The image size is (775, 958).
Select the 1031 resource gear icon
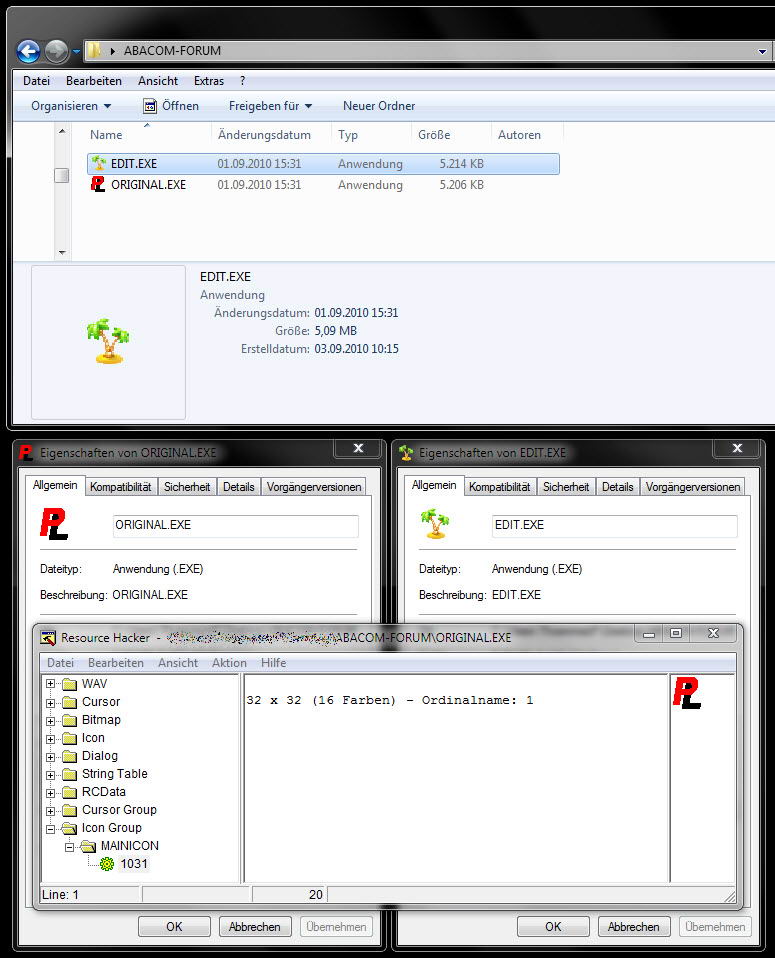tap(107, 864)
